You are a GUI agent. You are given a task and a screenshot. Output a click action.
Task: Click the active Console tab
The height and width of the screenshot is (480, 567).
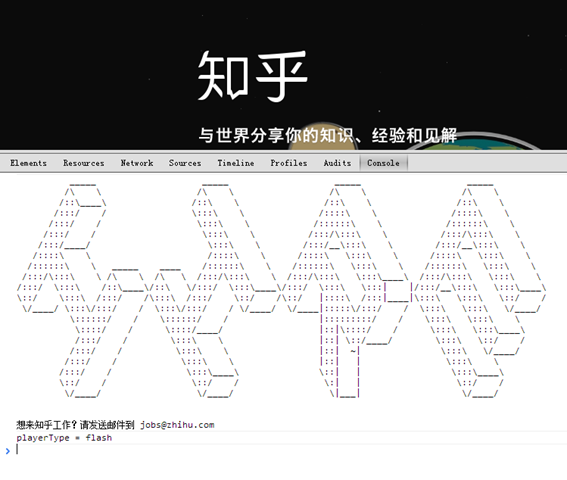383,163
